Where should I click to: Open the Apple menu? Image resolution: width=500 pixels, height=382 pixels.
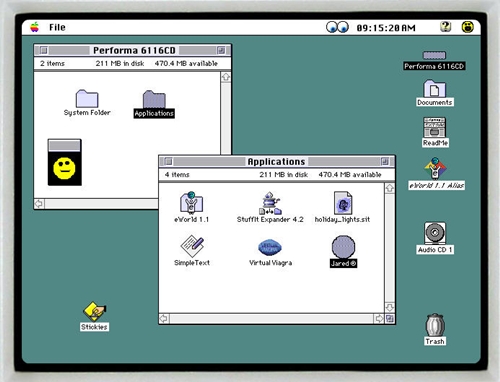tap(34, 27)
